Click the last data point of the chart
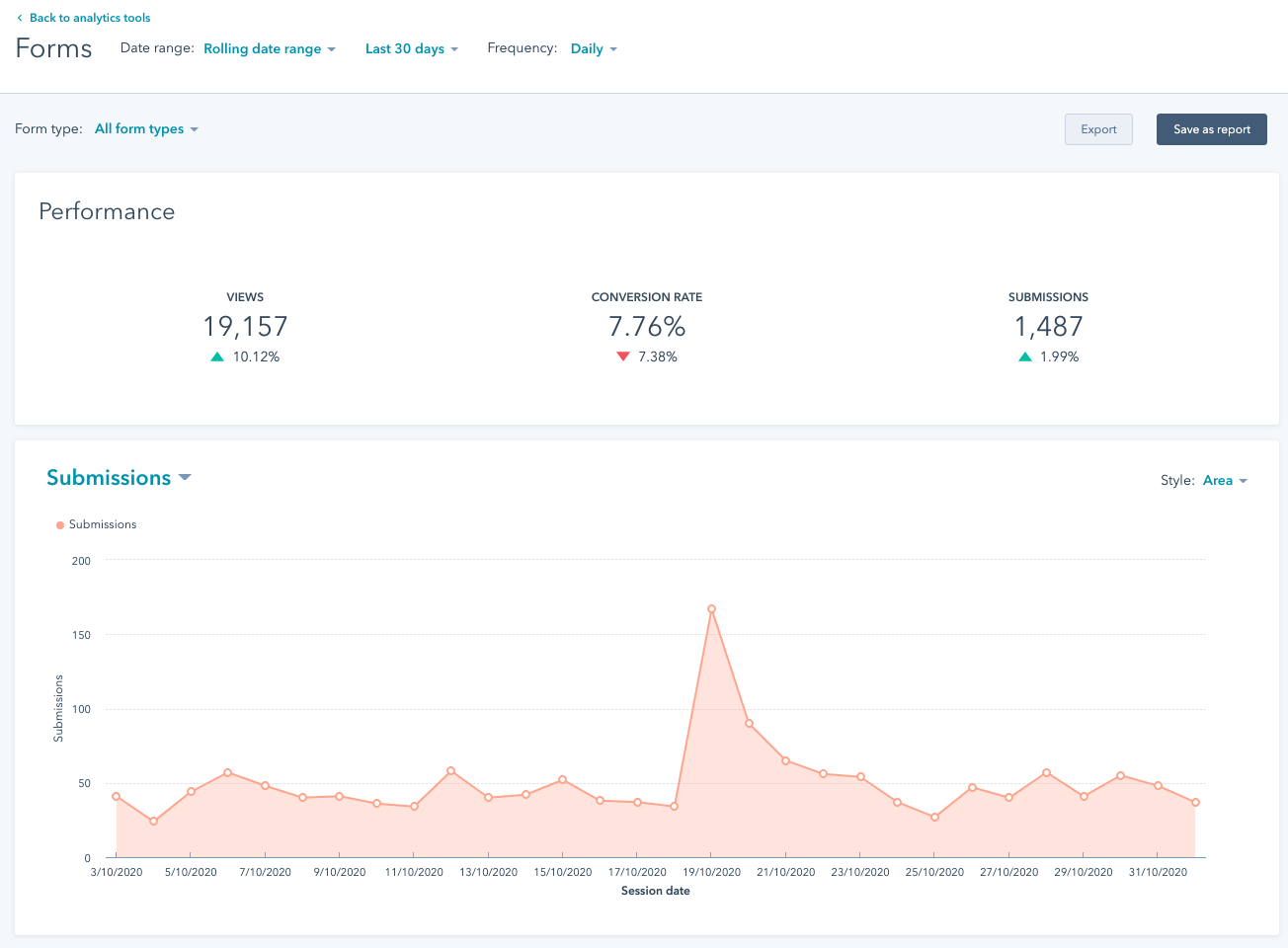 (1195, 803)
